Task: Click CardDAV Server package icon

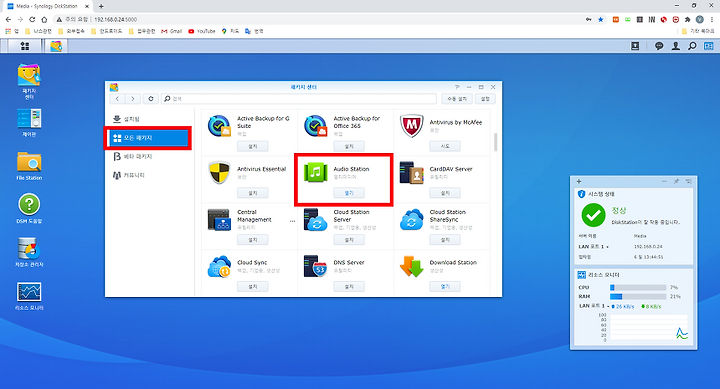Action: click(x=411, y=172)
